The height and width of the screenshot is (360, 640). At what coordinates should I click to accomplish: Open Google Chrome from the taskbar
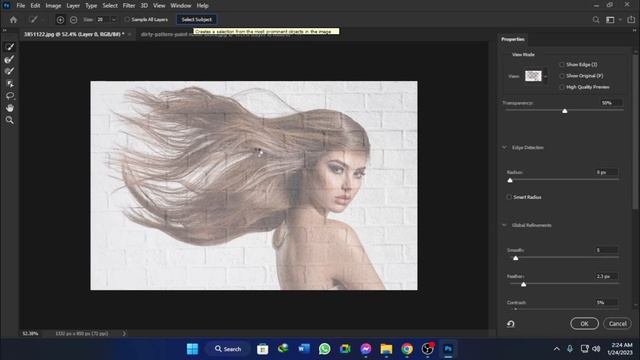(407, 349)
